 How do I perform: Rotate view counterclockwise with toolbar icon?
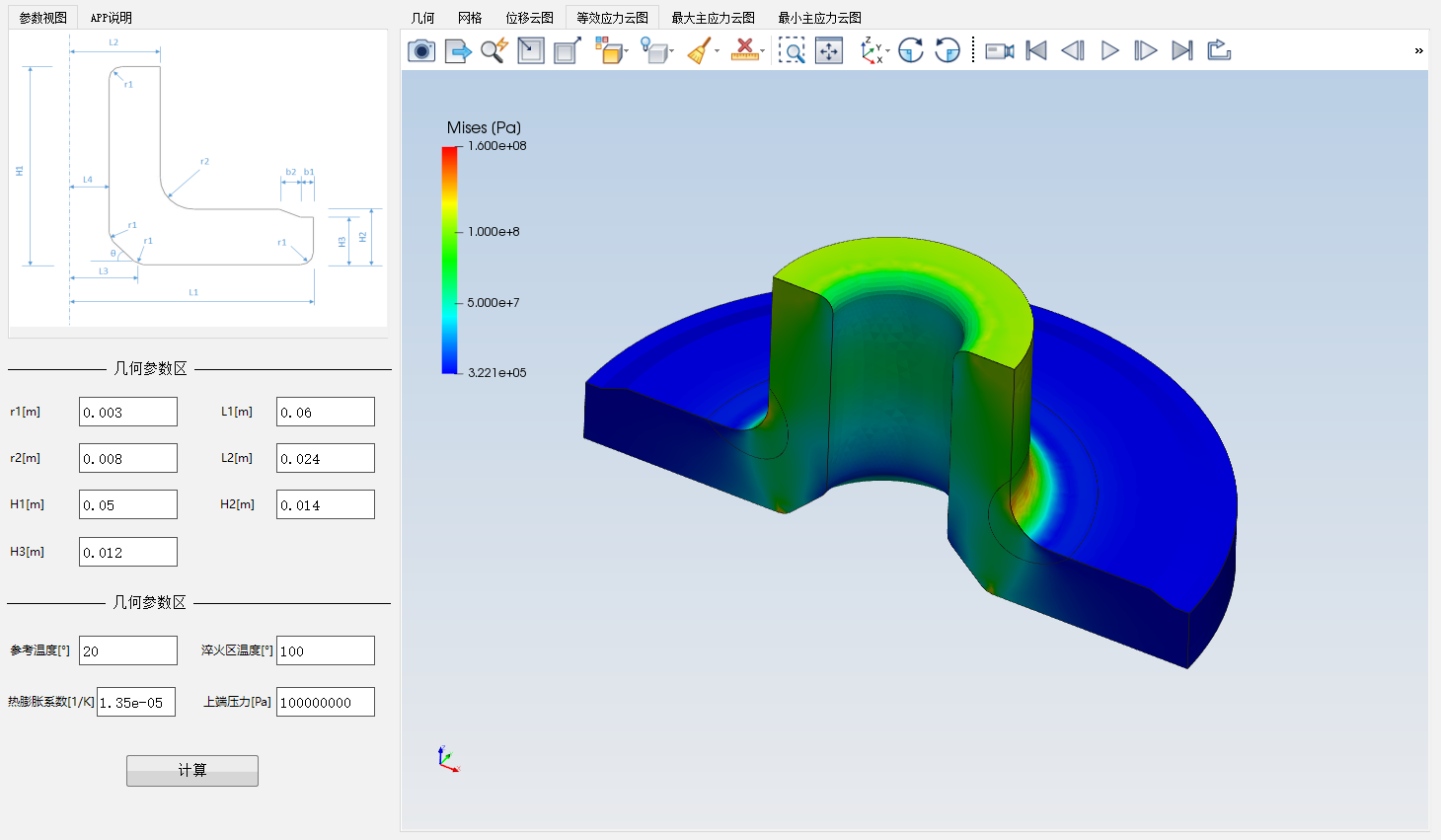pos(948,50)
